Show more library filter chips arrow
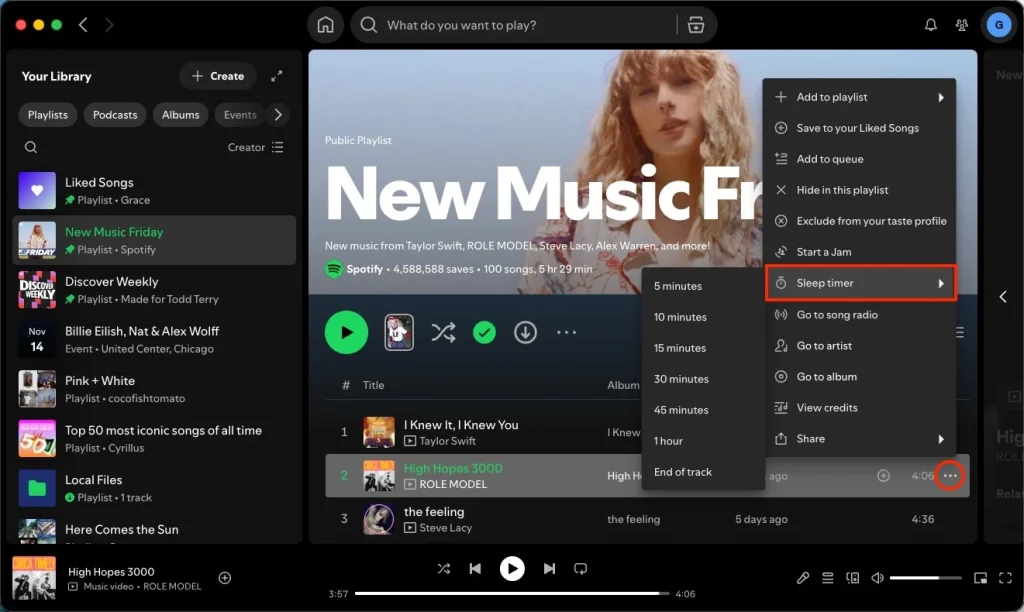The height and width of the screenshot is (612, 1024). [278, 115]
